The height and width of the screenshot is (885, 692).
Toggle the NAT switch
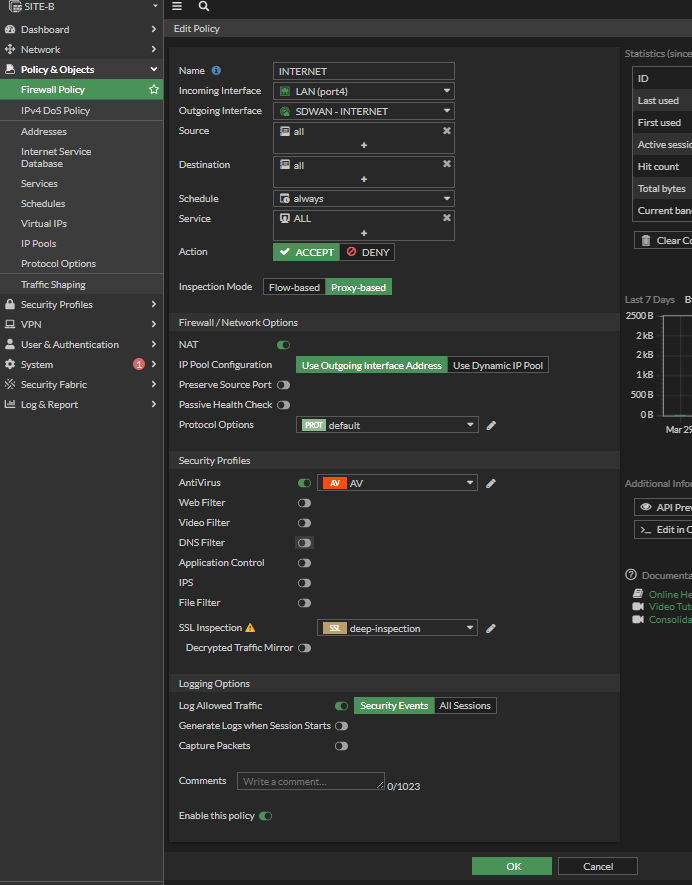[284, 345]
